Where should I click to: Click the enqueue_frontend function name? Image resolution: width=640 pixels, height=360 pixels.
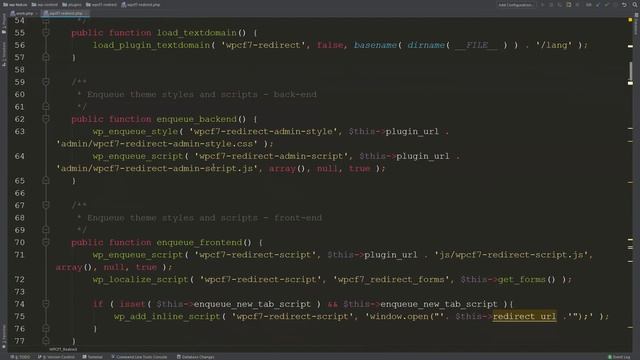(x=199, y=242)
